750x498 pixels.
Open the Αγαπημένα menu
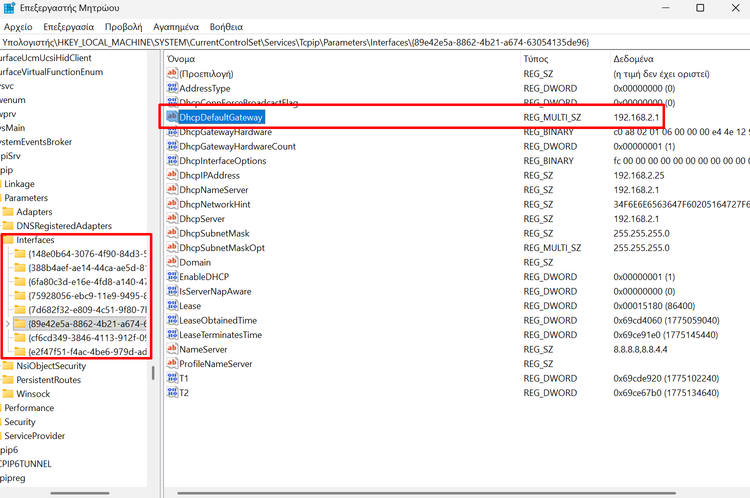[x=175, y=27]
